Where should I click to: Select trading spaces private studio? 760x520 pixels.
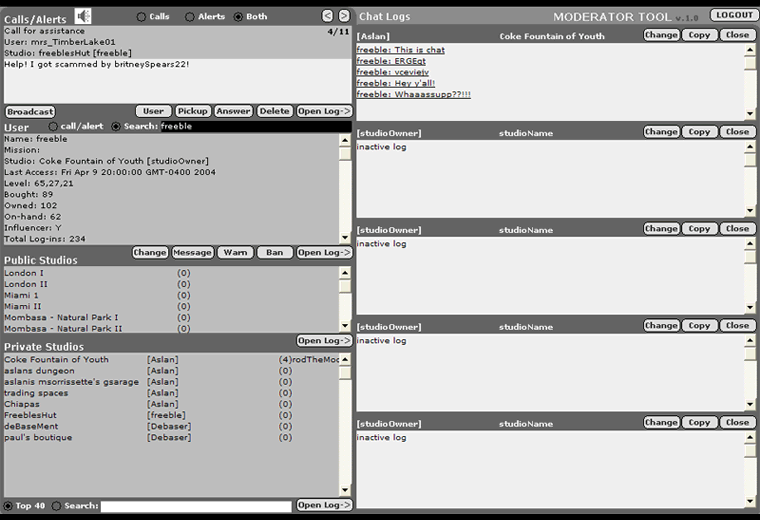(171, 393)
